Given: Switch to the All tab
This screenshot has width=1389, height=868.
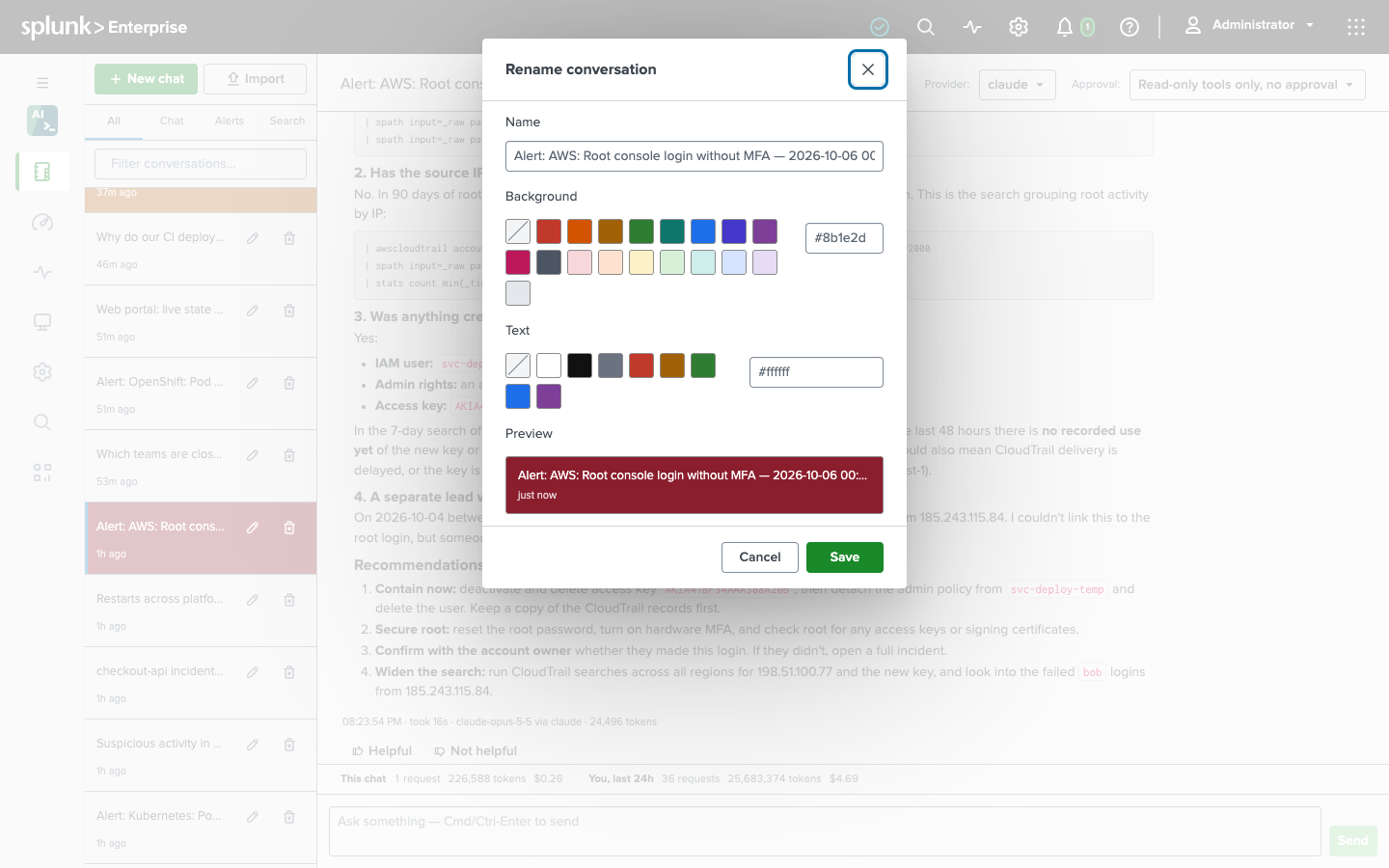Looking at the screenshot, I should coord(114,122).
